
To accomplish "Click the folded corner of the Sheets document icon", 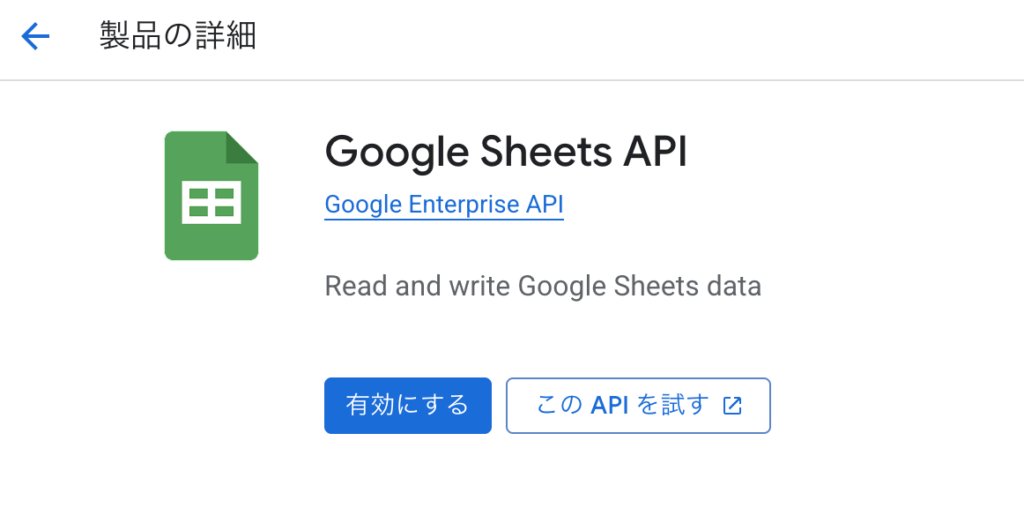I will 242,148.
